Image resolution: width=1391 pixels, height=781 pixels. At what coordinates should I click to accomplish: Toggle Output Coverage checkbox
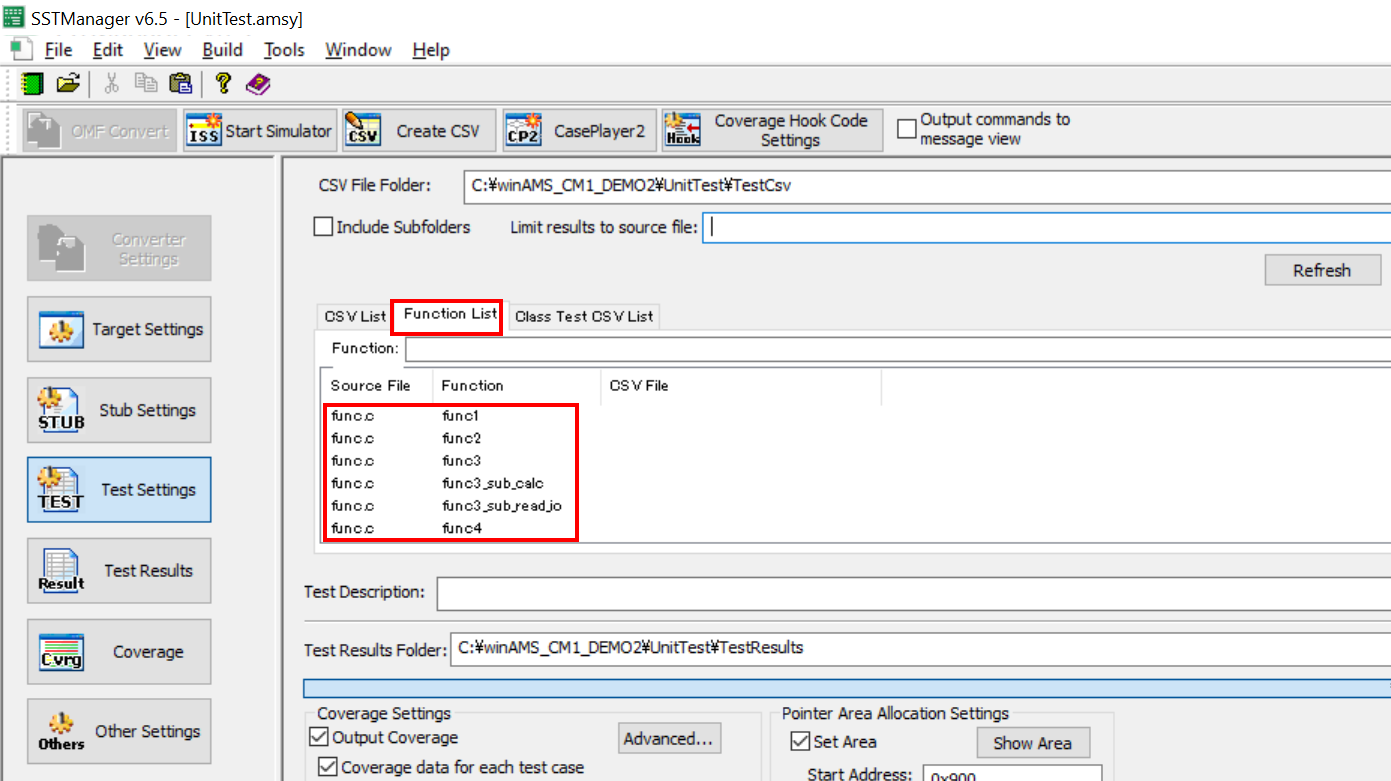tap(319, 738)
